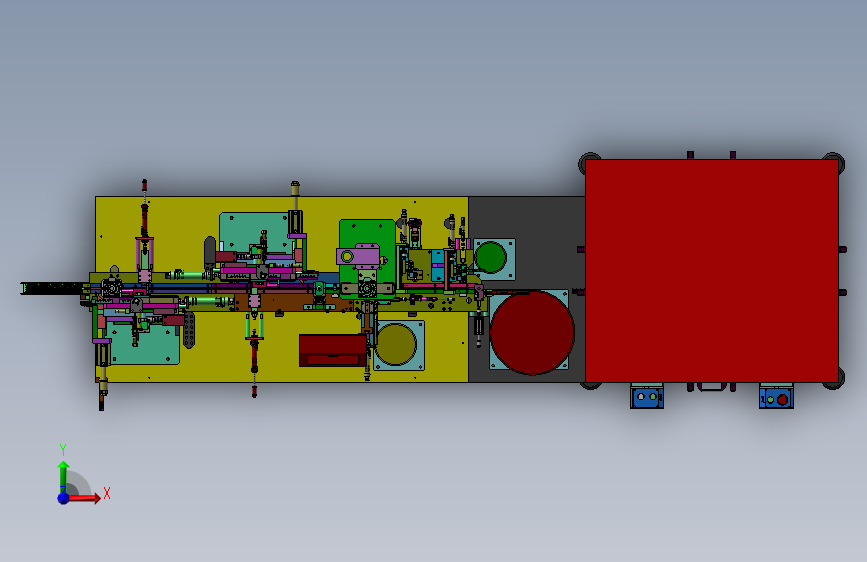Select the green disc in the cyan plate
The width and height of the screenshot is (867, 562).
pyautogui.click(x=490, y=258)
